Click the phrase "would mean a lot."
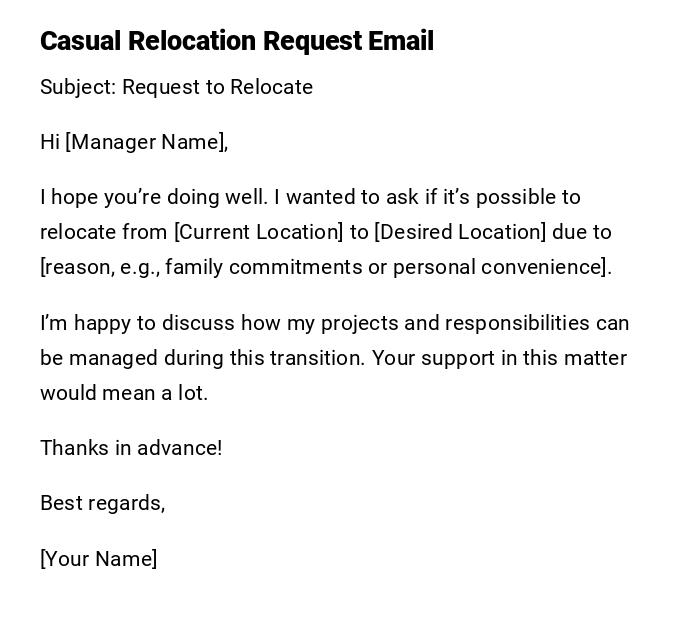The width and height of the screenshot is (700, 621). (124, 393)
